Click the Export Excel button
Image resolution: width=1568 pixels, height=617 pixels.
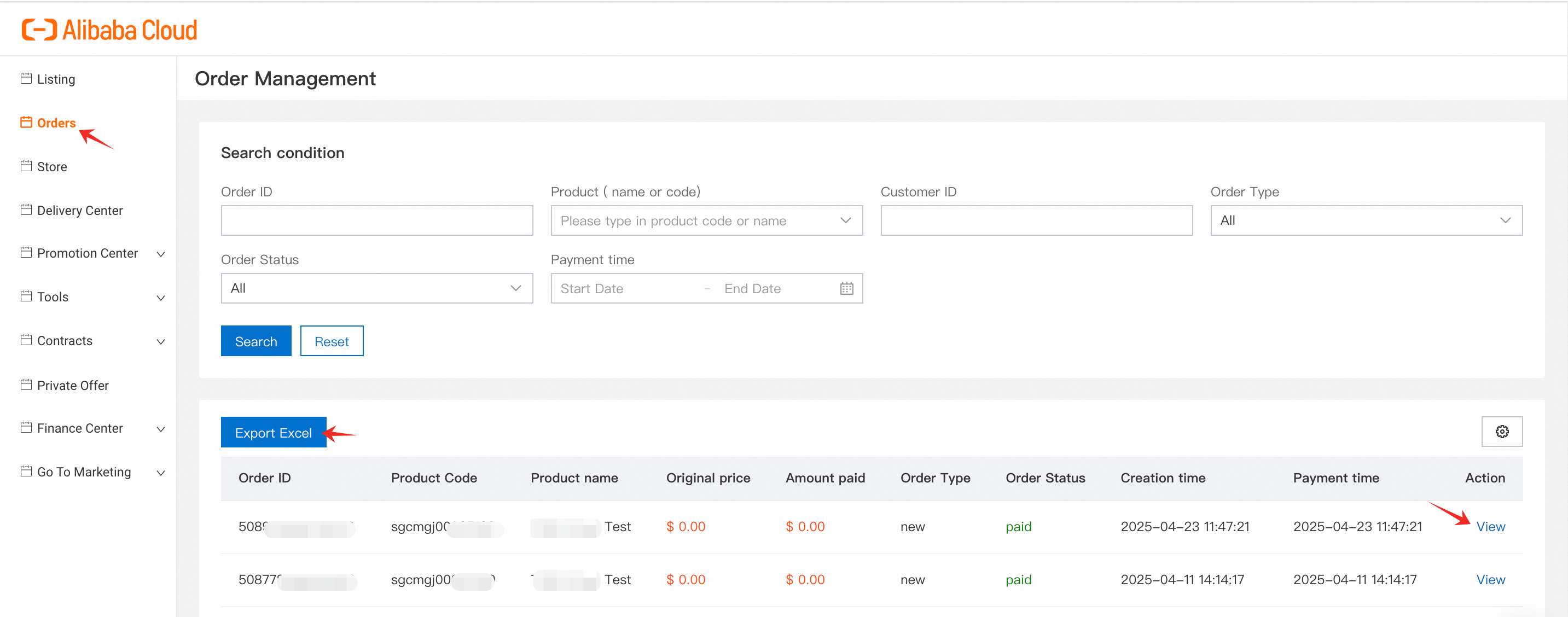pos(274,432)
